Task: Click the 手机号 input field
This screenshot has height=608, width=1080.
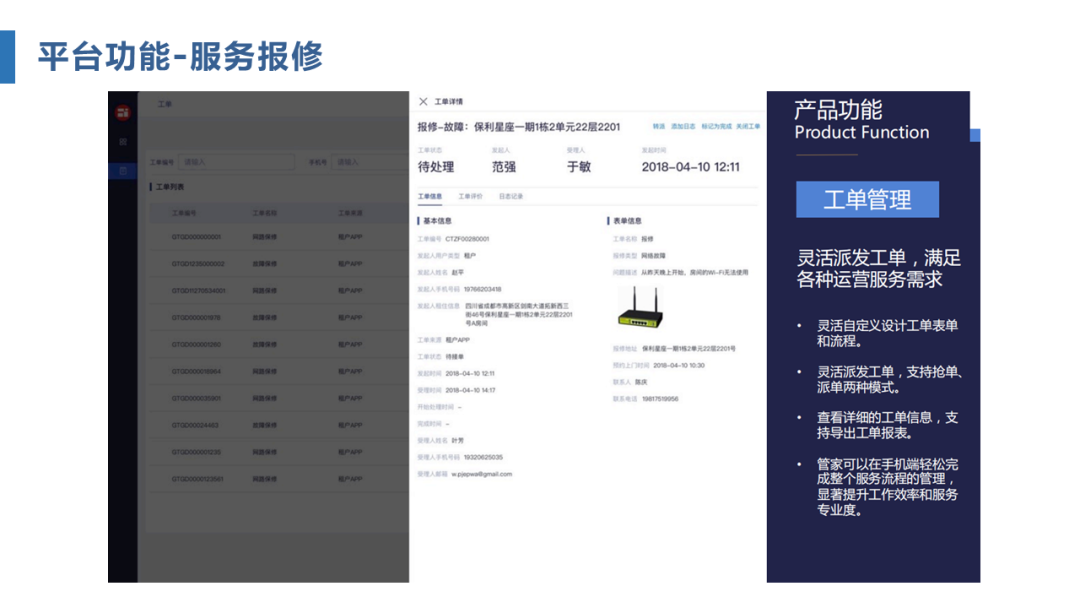Action: [x=370, y=162]
